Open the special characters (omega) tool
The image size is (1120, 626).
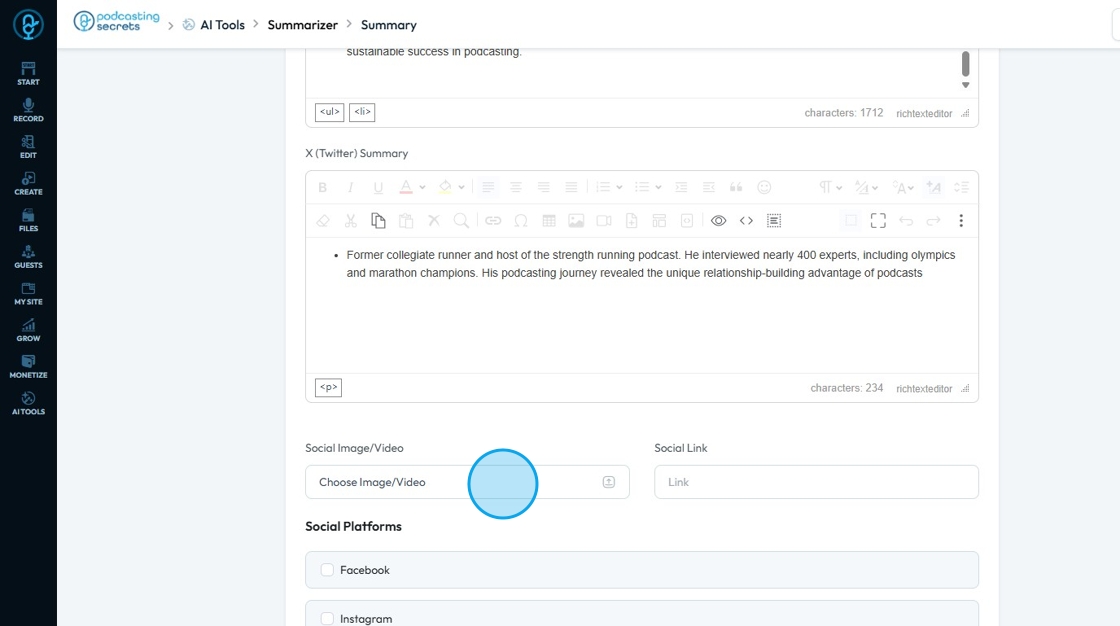[521, 220]
